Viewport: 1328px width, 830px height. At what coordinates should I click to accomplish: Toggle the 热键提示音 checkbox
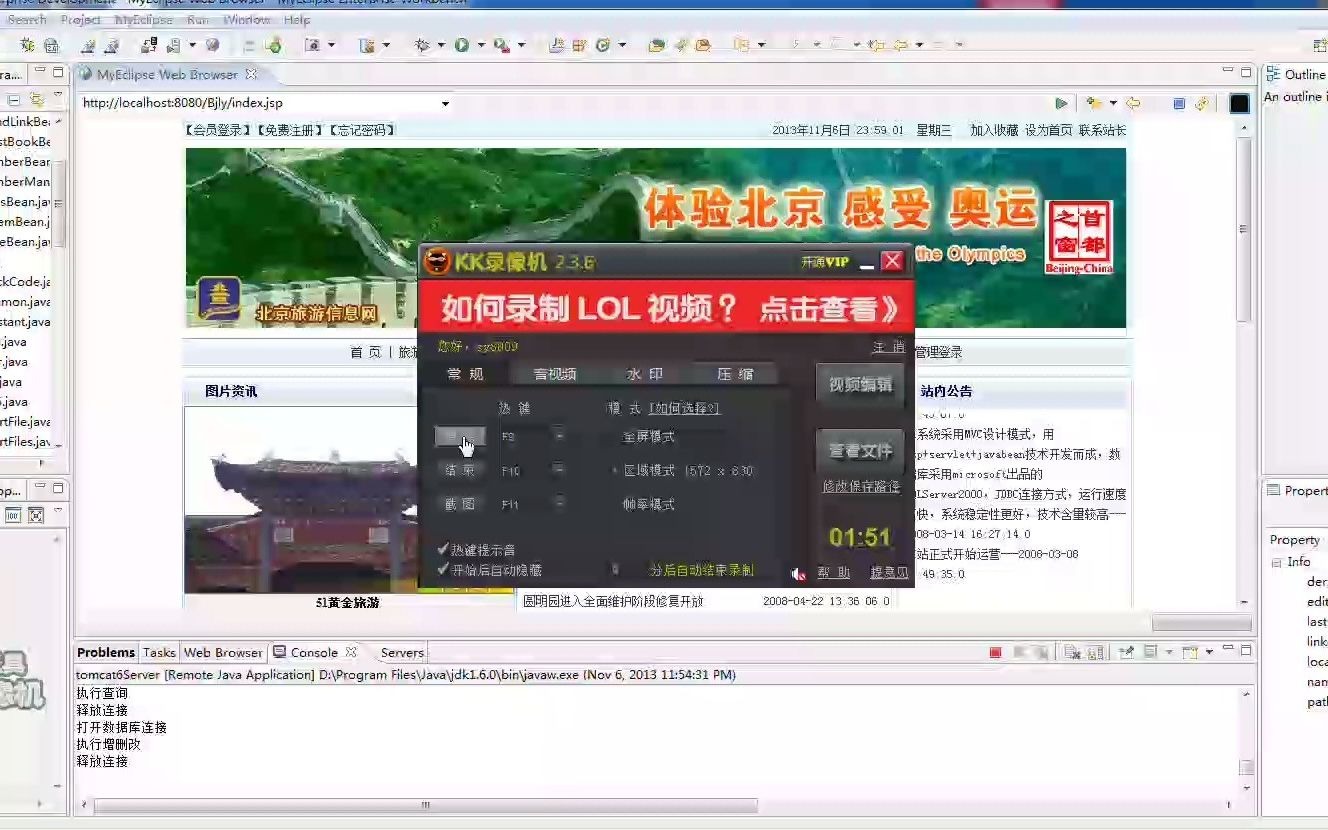pos(444,549)
